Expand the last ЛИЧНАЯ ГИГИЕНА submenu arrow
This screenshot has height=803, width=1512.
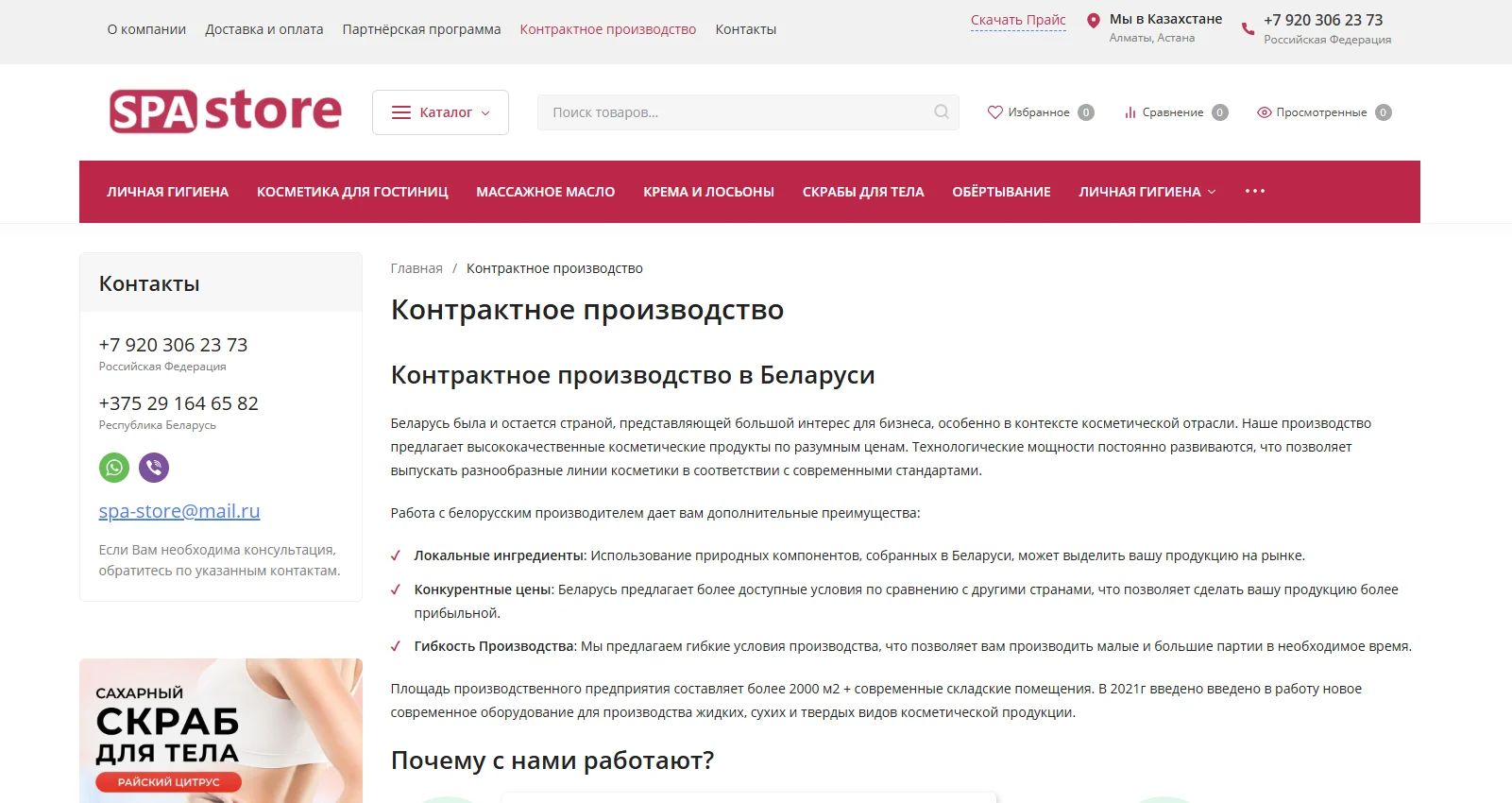tap(1212, 192)
